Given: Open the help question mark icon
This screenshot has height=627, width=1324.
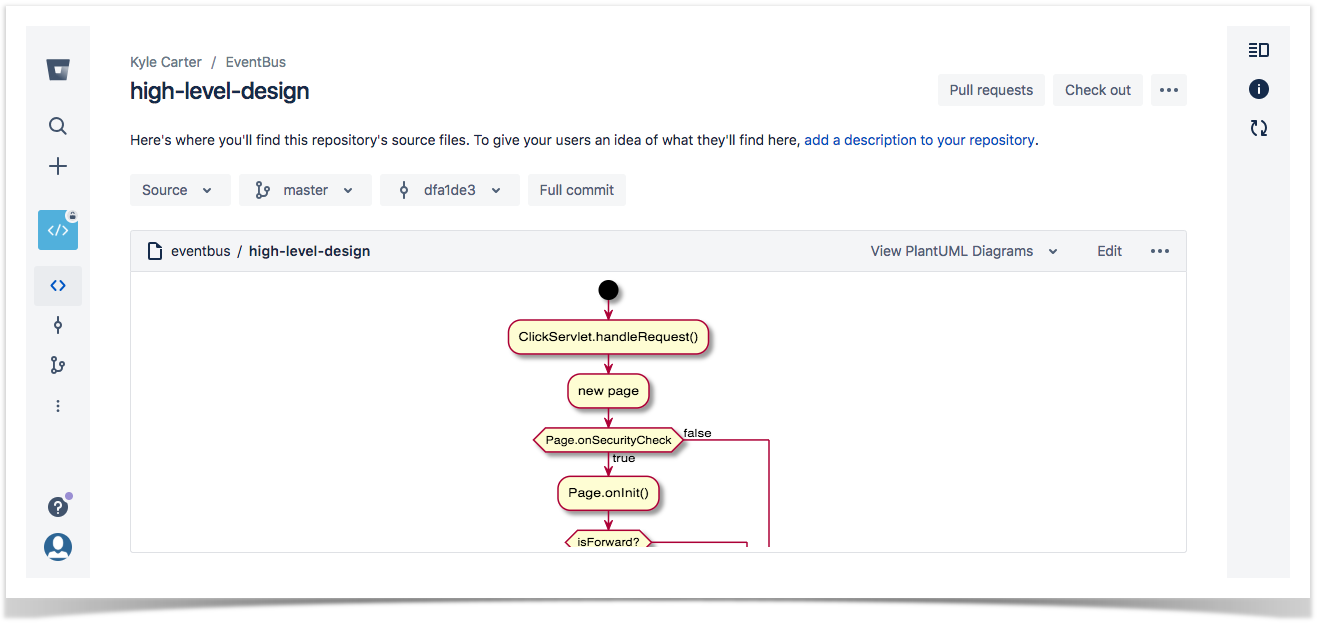Looking at the screenshot, I should pos(58,507).
